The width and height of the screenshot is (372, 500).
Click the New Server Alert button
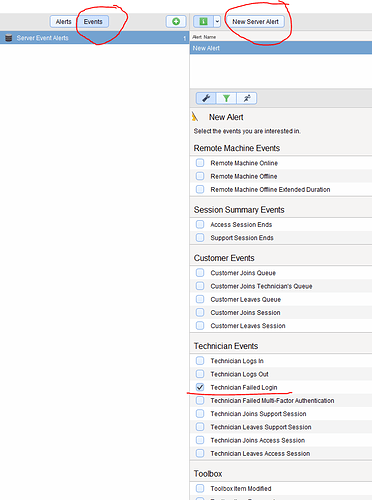tap(255, 22)
